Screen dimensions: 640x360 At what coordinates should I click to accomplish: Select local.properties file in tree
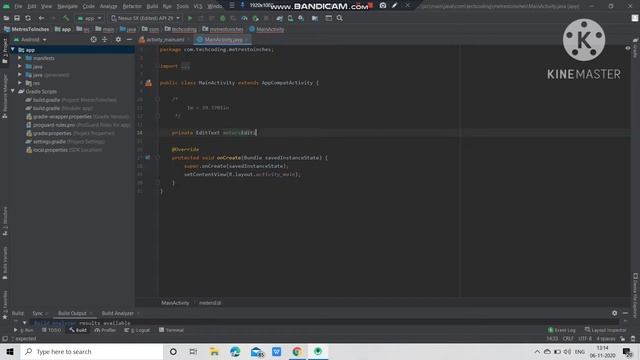(x=64, y=150)
